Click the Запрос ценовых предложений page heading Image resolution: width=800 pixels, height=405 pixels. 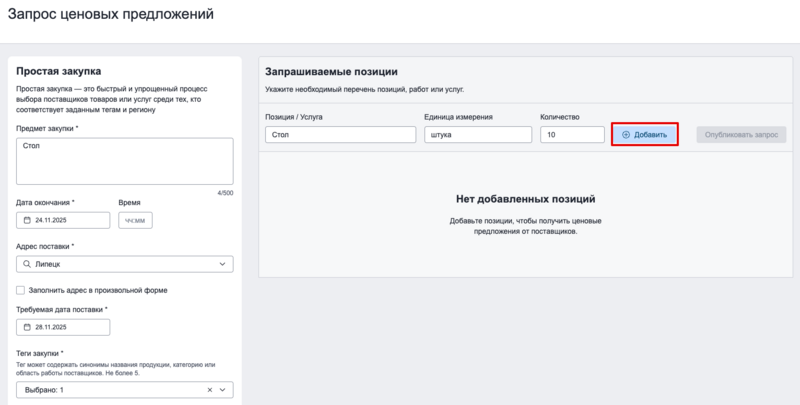110,15
